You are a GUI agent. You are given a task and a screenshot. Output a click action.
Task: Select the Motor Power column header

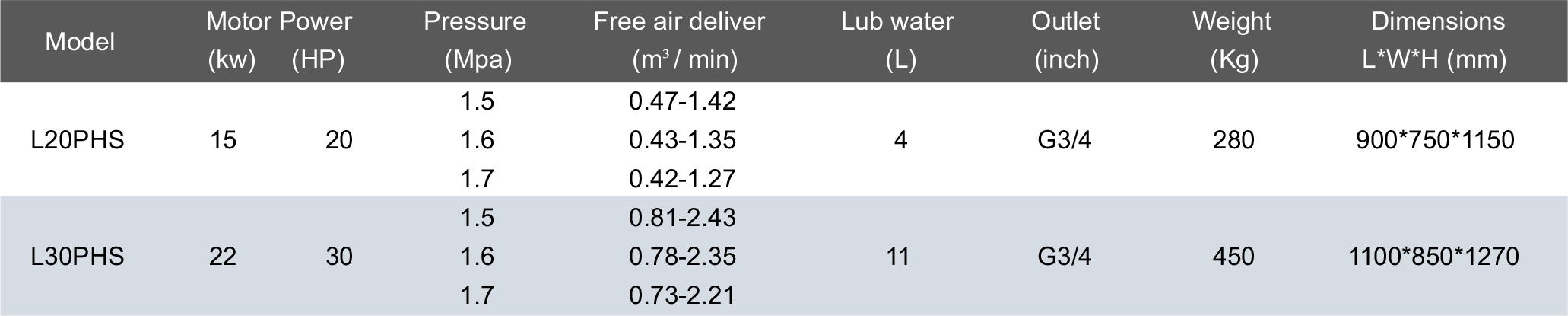[278, 21]
